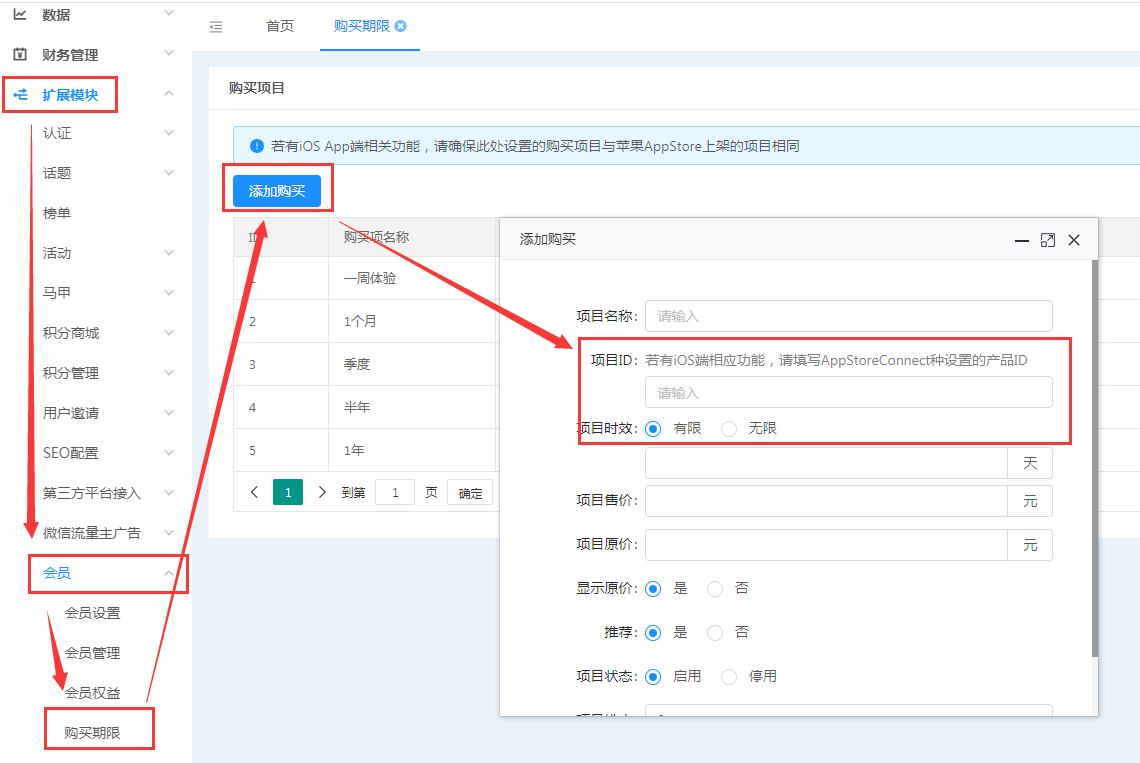This screenshot has width=1140, height=763.
Task: Select 是 for 推荐
Action: (654, 633)
